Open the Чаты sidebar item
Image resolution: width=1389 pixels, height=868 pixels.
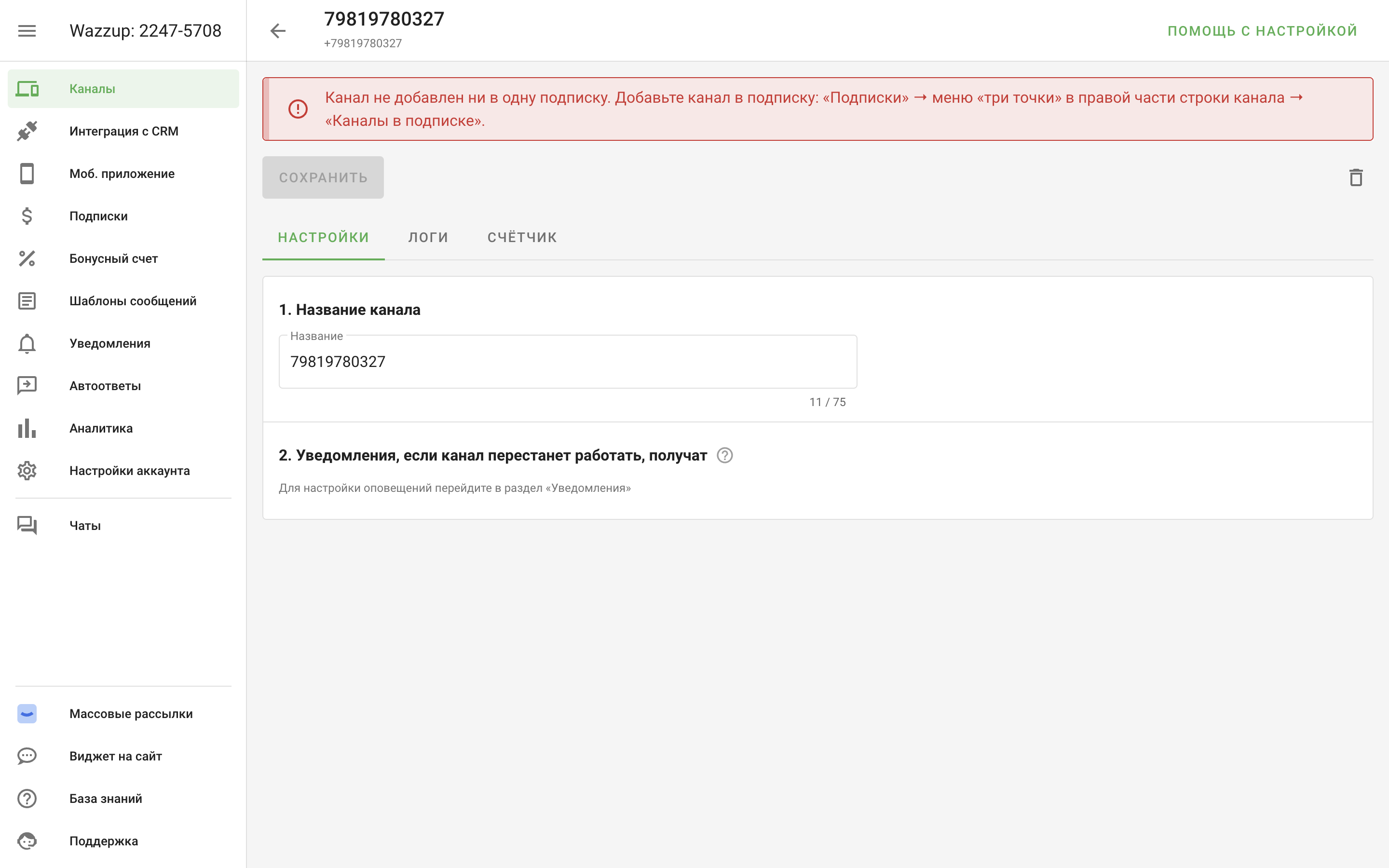pos(85,525)
